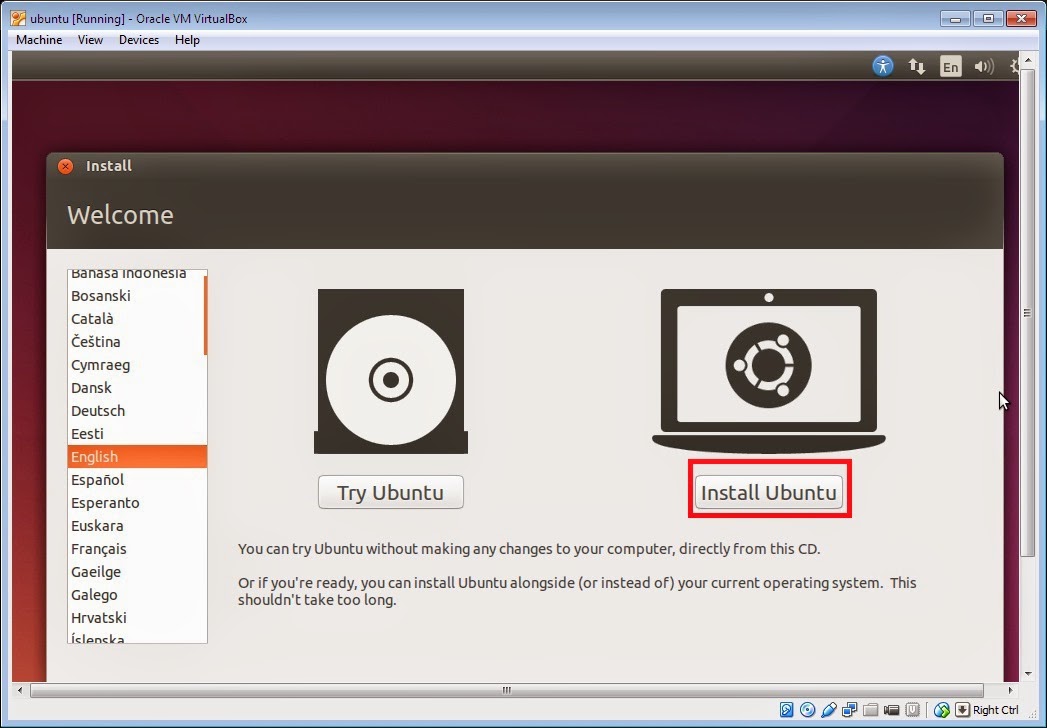The width and height of the screenshot is (1047, 728).
Task: Click the VirtualBox title bar app icon
Action: click(x=18, y=18)
